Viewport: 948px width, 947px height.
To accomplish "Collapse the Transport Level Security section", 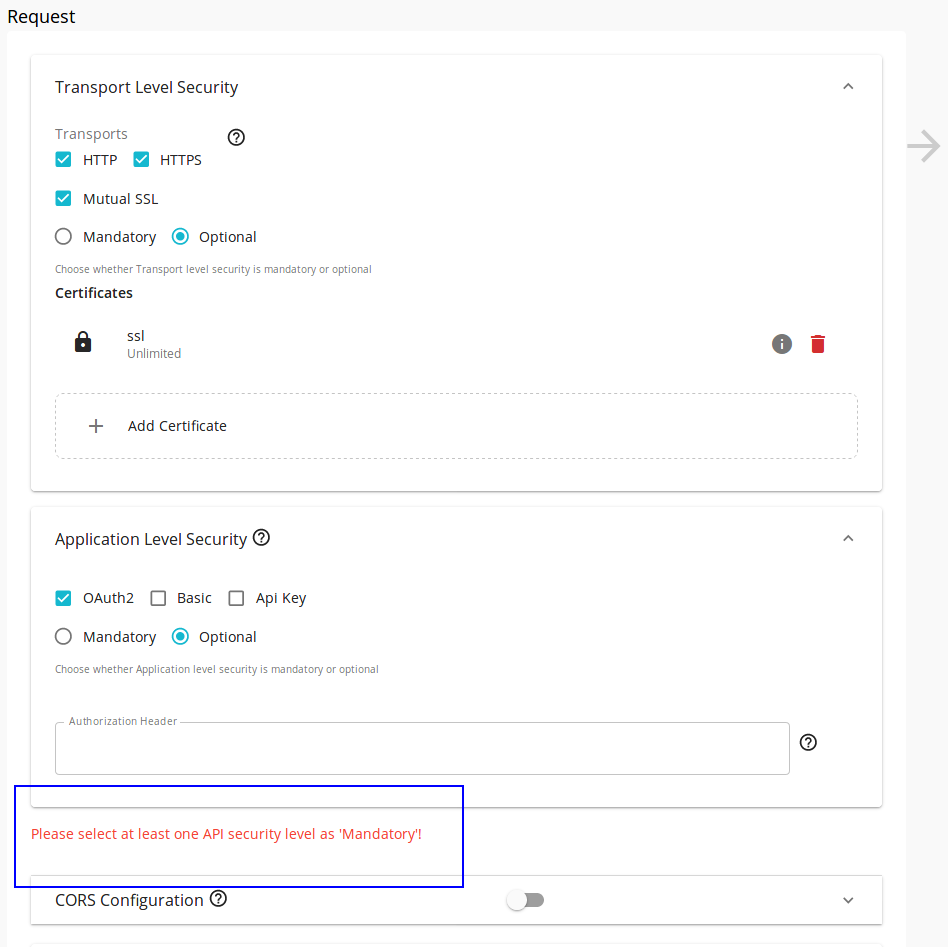I will click(848, 86).
